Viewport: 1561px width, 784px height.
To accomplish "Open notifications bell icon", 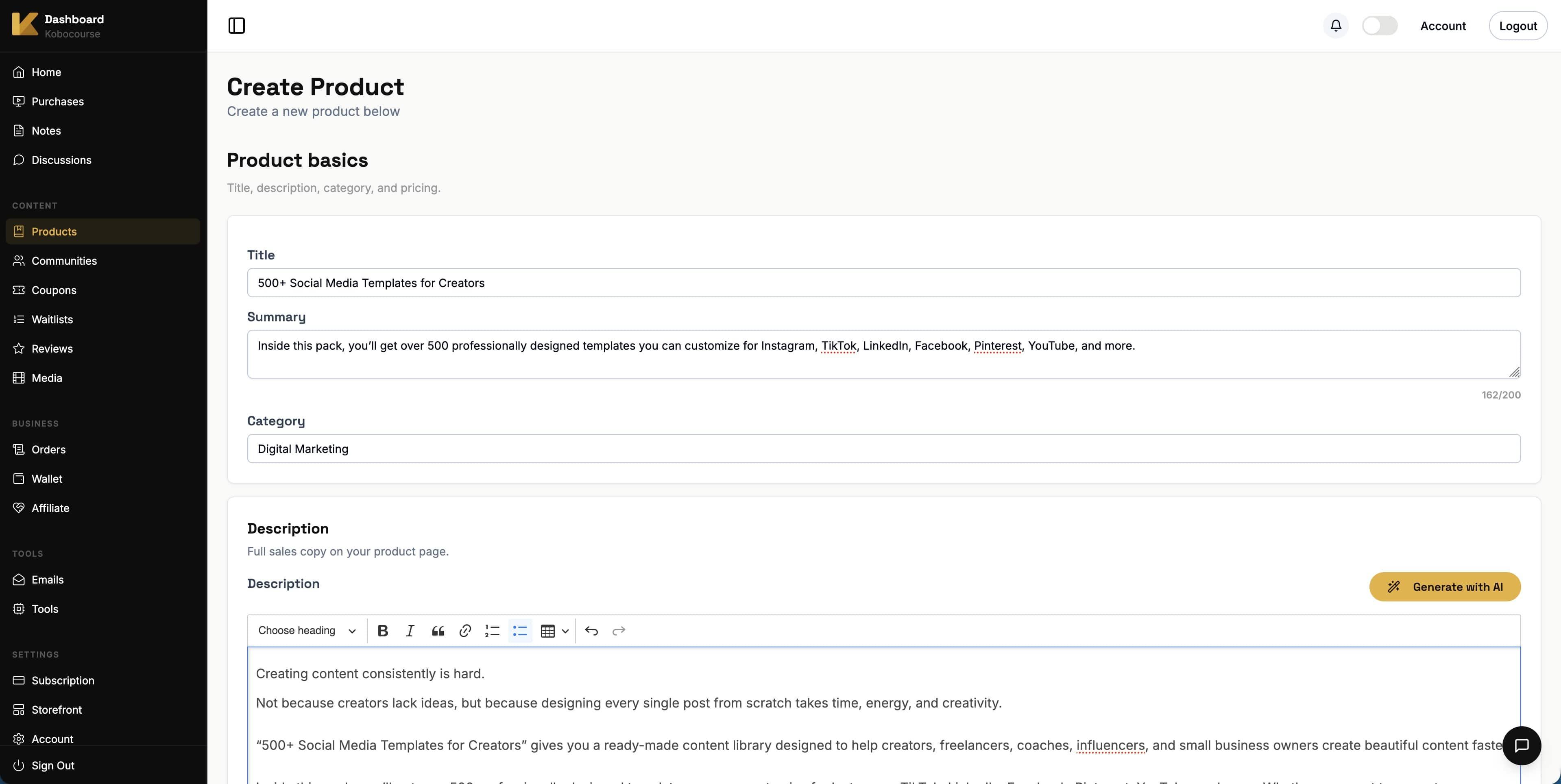I will point(1336,26).
